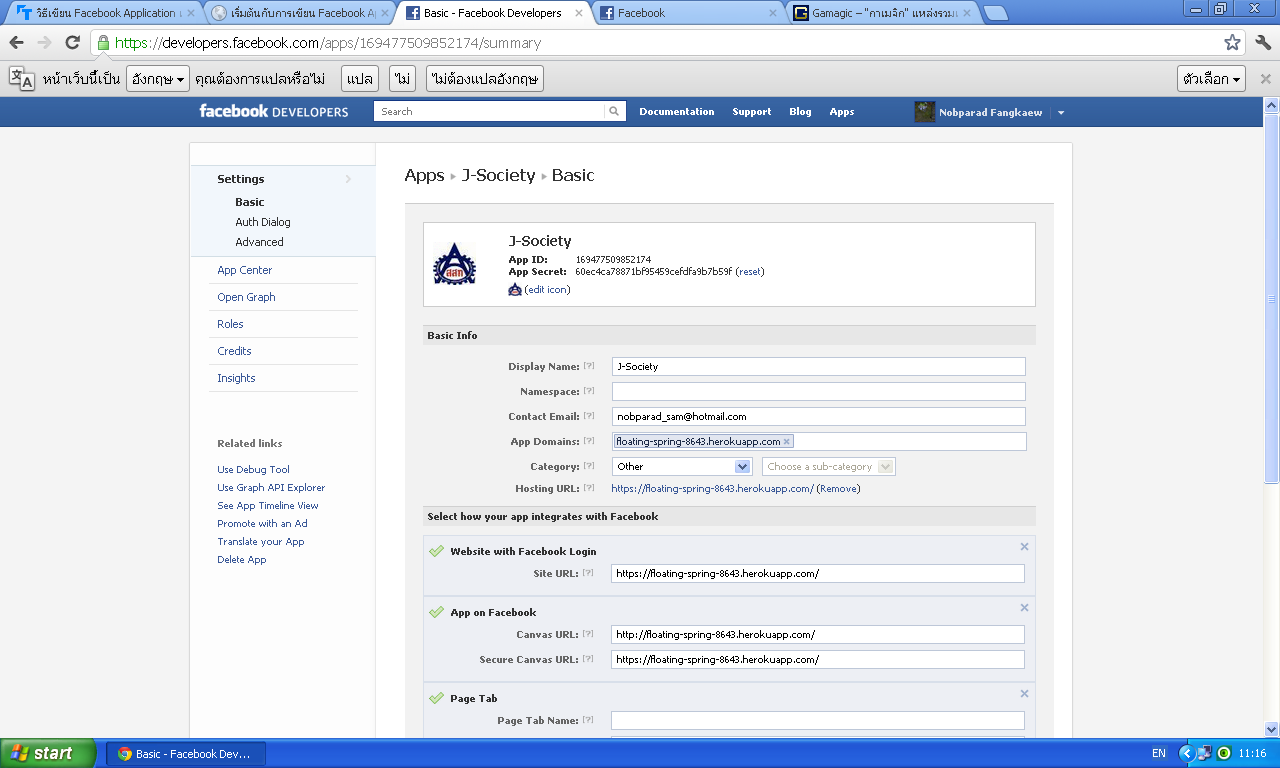Open Credits sidebar link
Viewport: 1280px width, 768px height.
(234, 351)
